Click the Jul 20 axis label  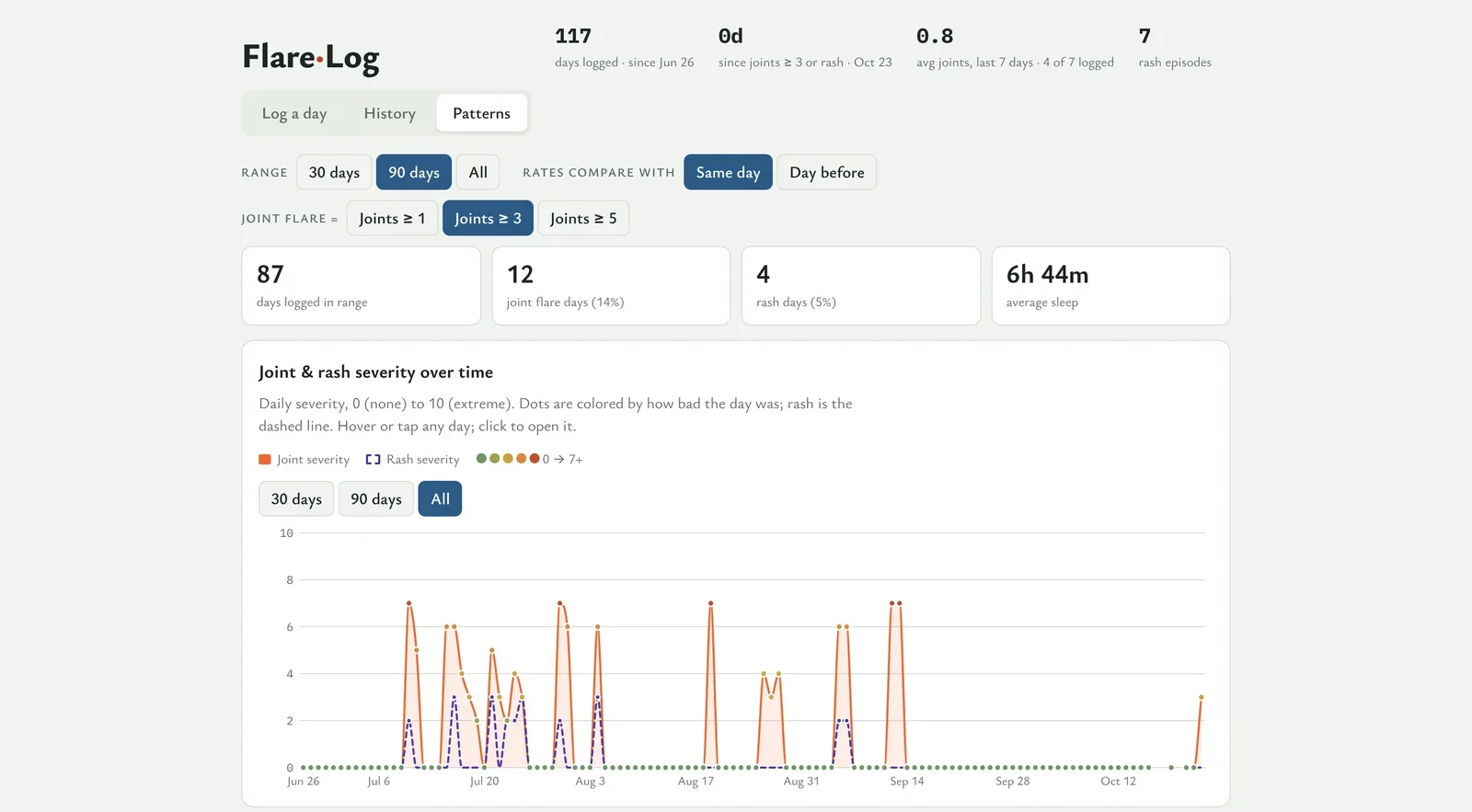coord(484,781)
